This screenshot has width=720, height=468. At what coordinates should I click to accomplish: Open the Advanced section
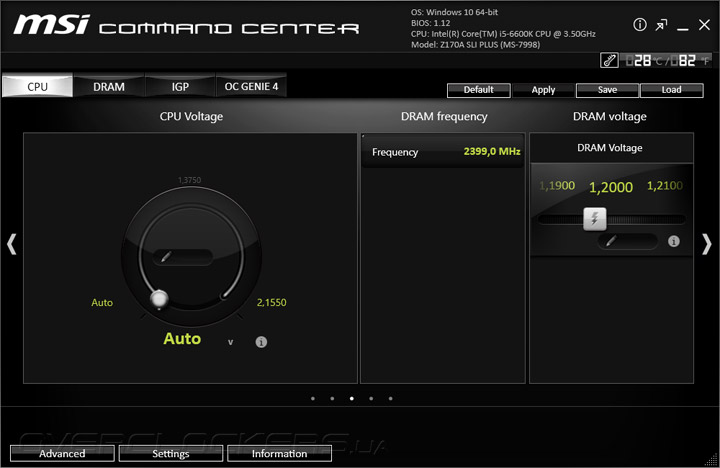click(x=62, y=453)
